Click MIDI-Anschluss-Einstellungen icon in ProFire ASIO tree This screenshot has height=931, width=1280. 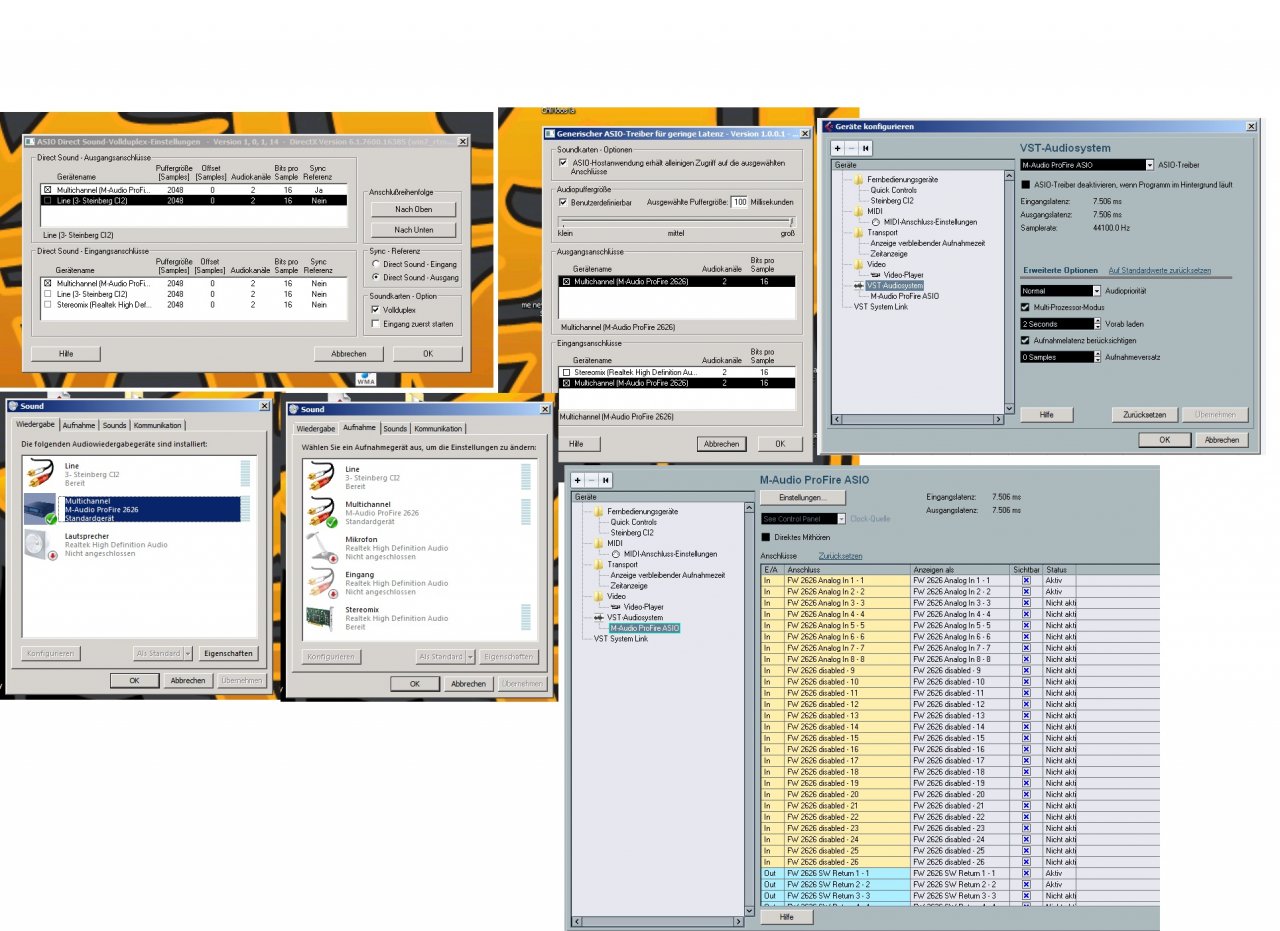[616, 554]
